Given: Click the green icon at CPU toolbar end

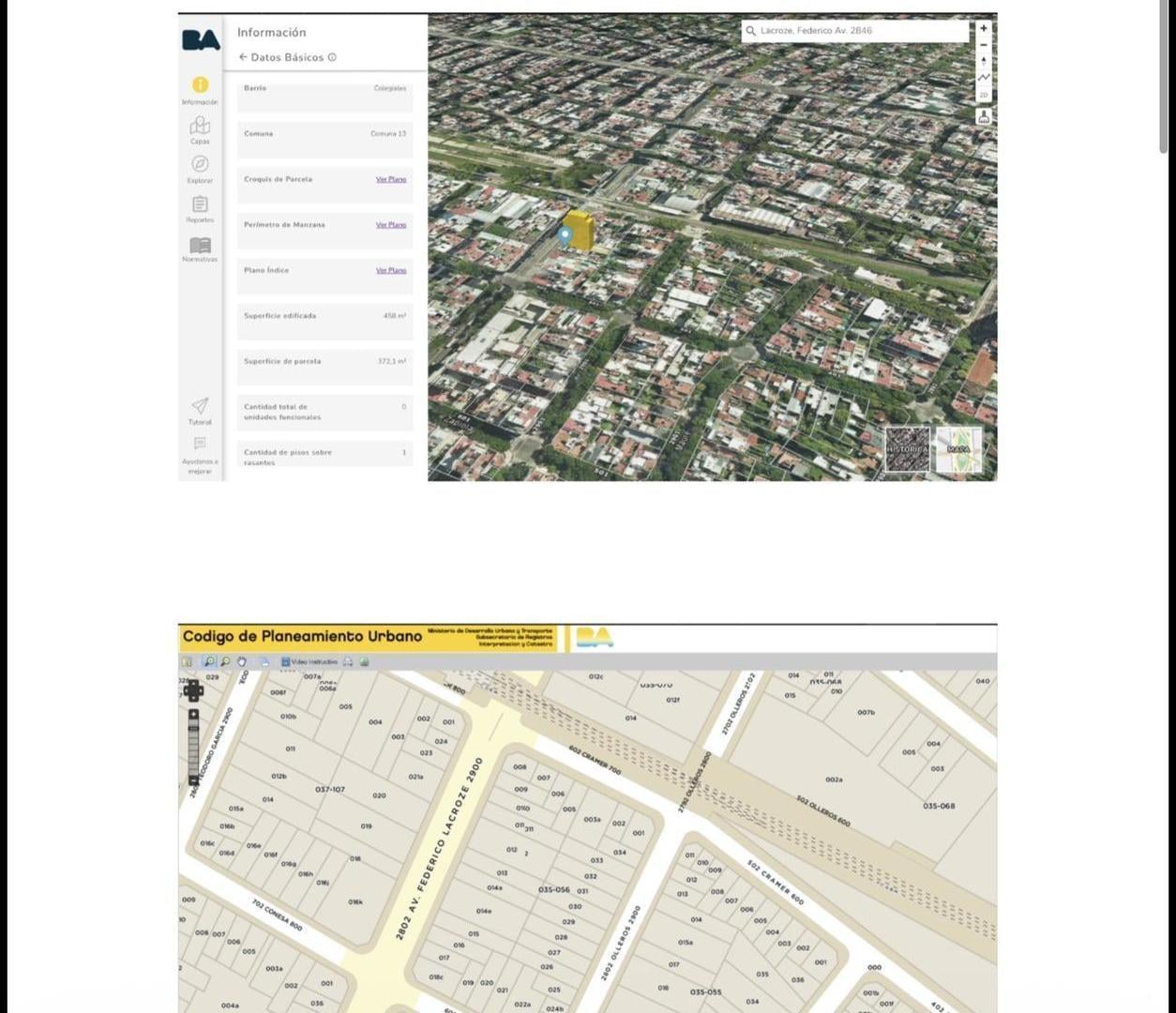Looking at the screenshot, I should (364, 662).
